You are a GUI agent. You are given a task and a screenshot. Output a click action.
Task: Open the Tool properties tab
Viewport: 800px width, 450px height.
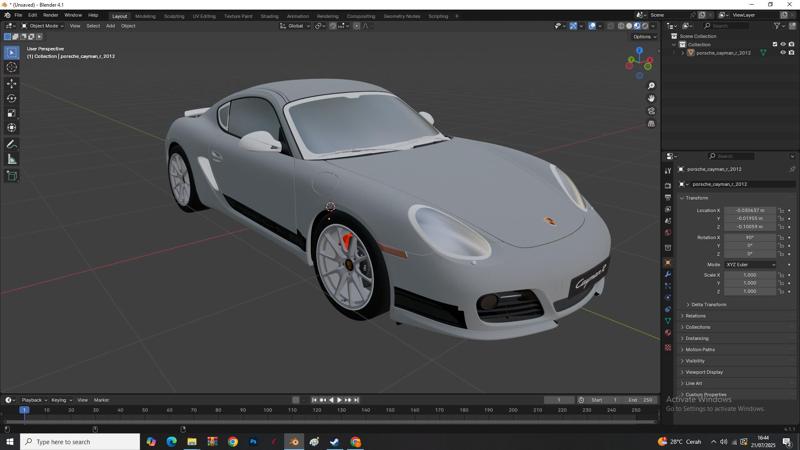tap(668, 171)
